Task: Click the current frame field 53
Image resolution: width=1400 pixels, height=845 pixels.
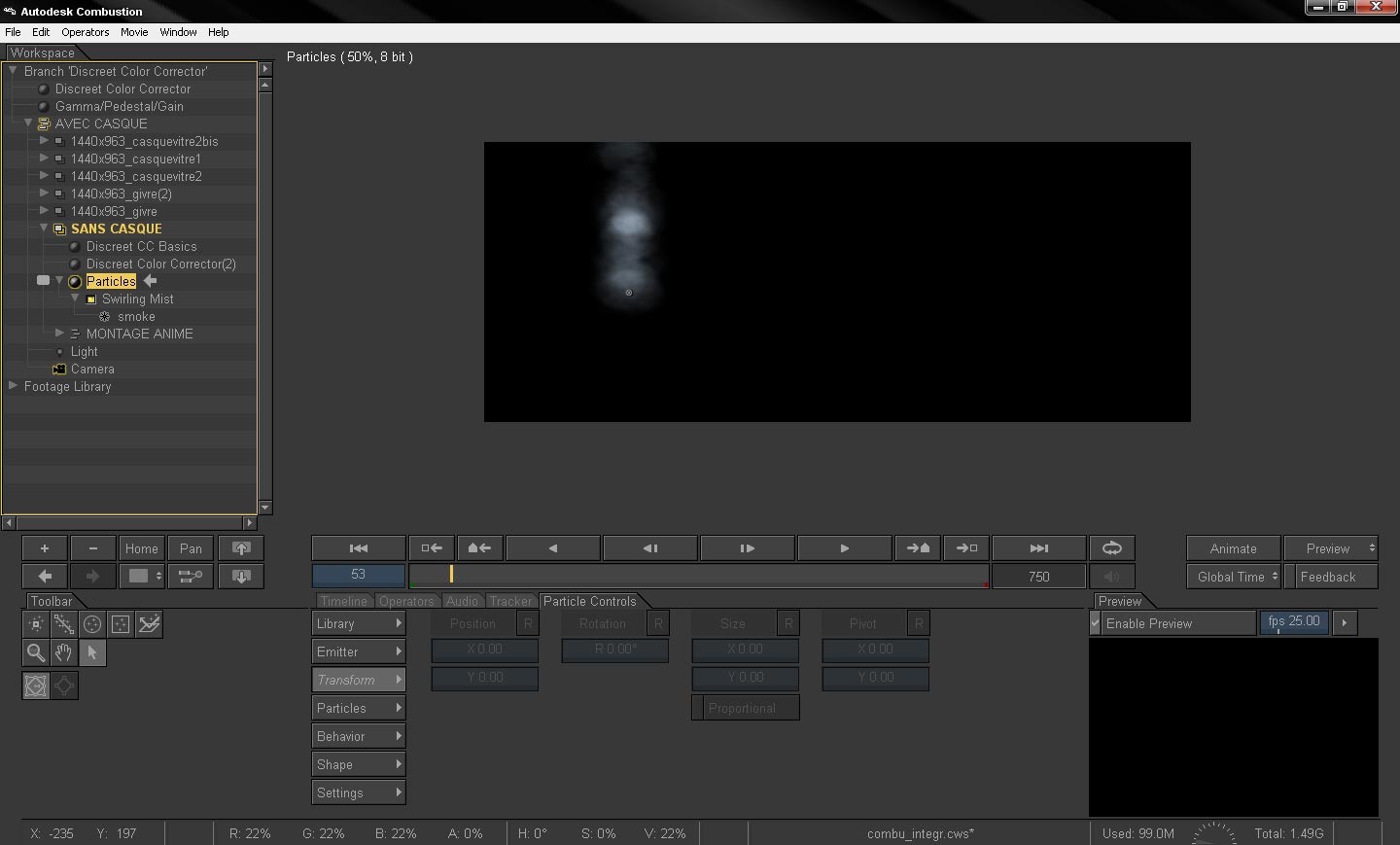Action: (359, 576)
